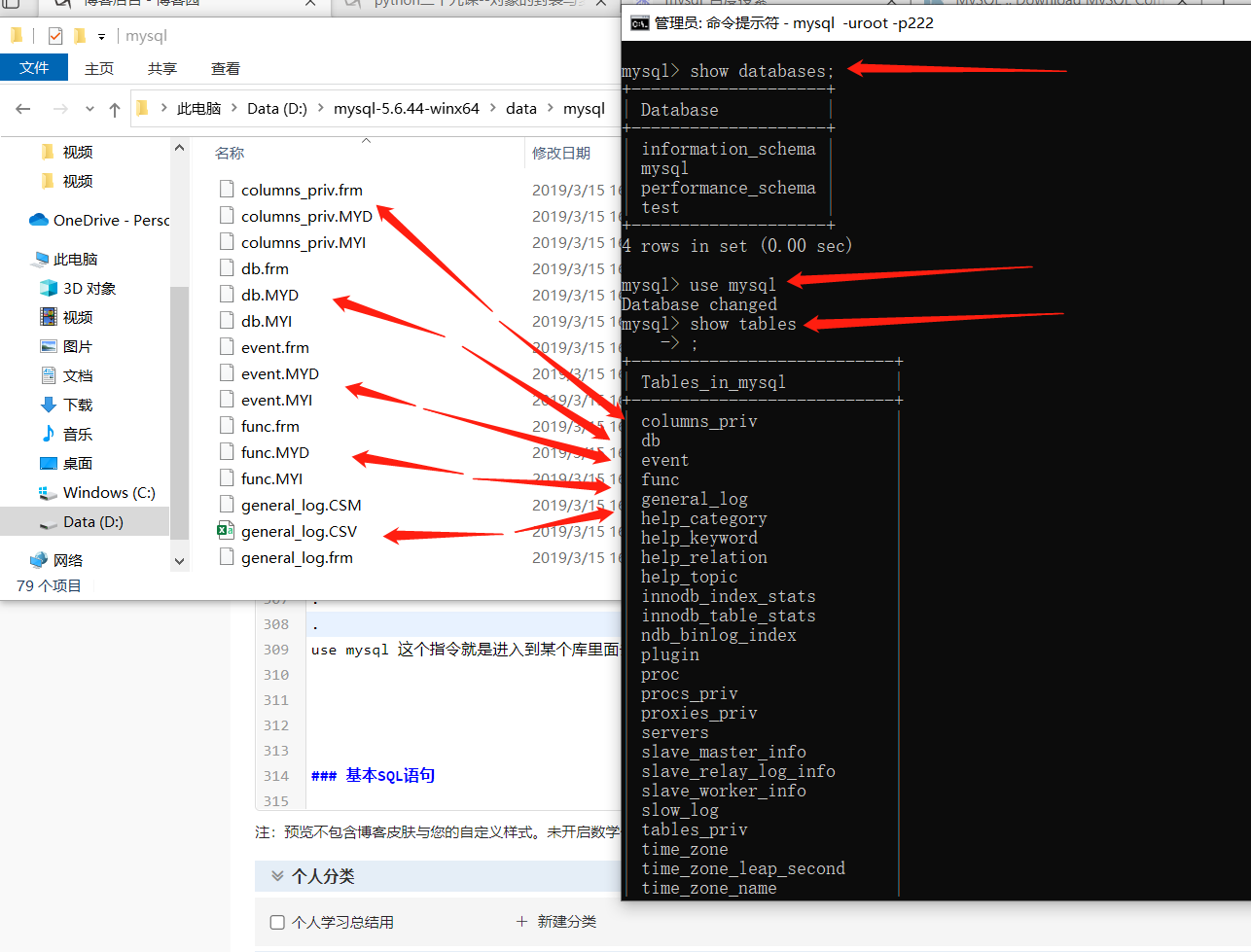The height and width of the screenshot is (952, 1251).
Task: Open the quick access toolbar customize dropdown
Action: click(x=101, y=37)
